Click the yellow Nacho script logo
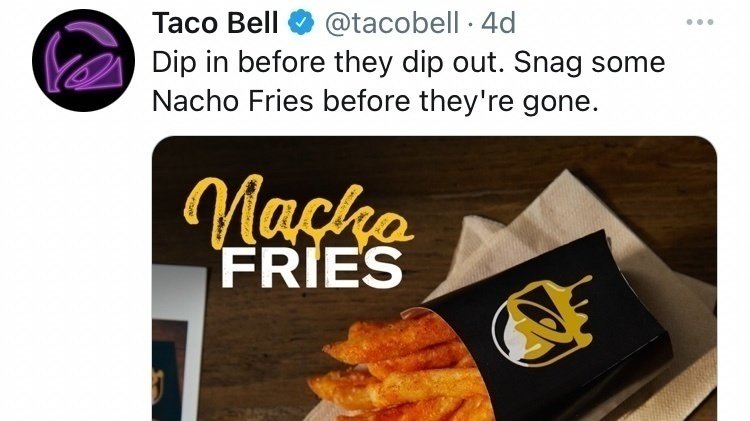Image resolution: width=750 pixels, height=421 pixels. tap(298, 212)
